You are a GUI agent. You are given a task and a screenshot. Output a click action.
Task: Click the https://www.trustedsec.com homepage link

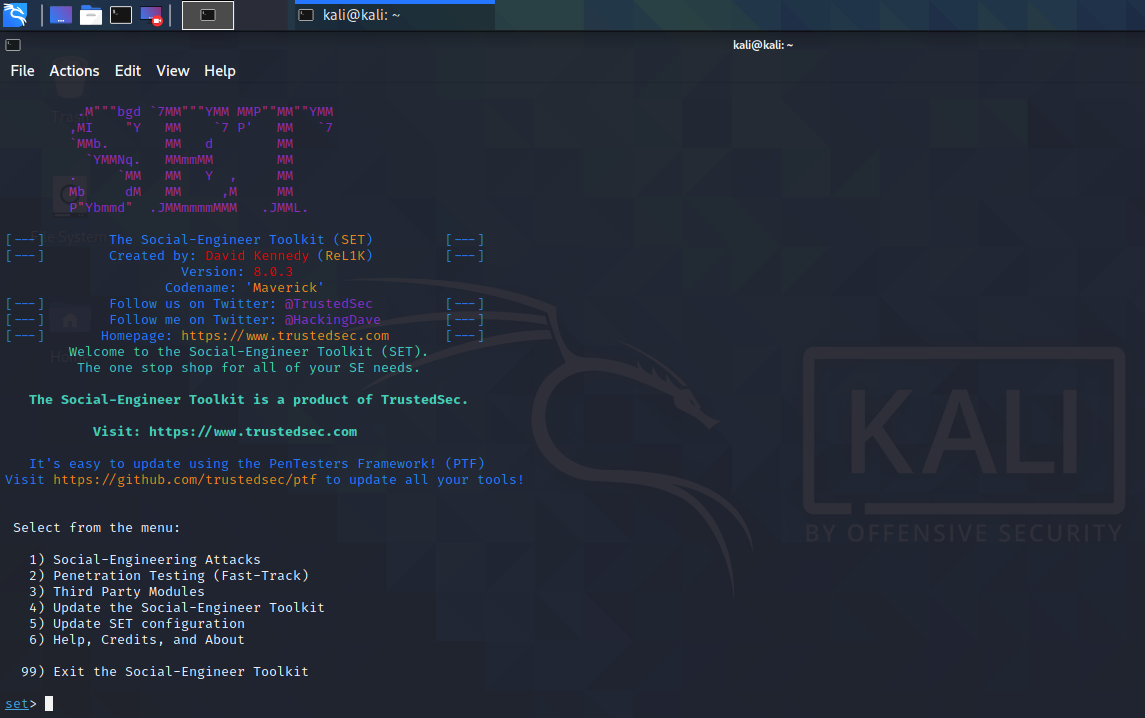[x=286, y=336]
